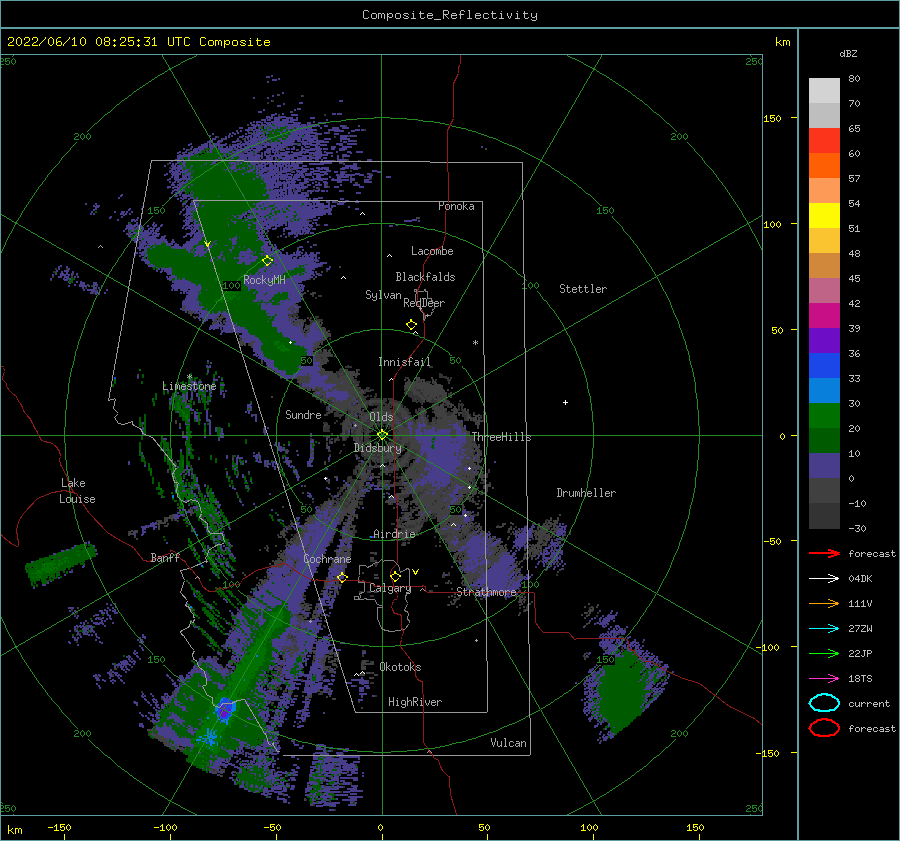Click the white 04DK arrow legend icon
The width and height of the screenshot is (900, 841).
[x=824, y=579]
